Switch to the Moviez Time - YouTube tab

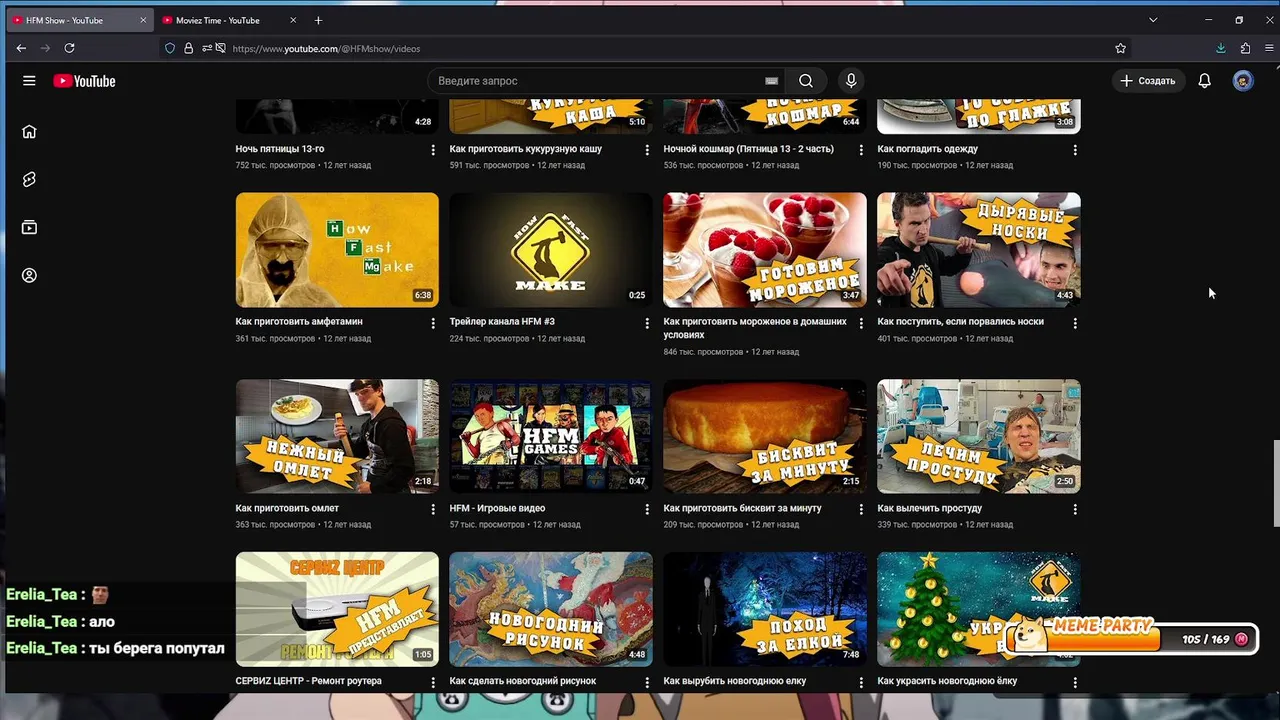(x=231, y=20)
